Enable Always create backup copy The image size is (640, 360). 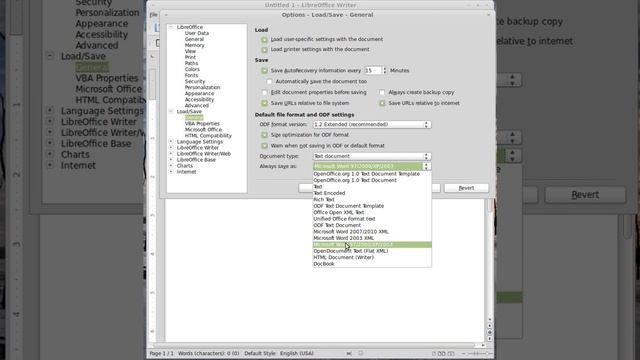[x=382, y=93]
